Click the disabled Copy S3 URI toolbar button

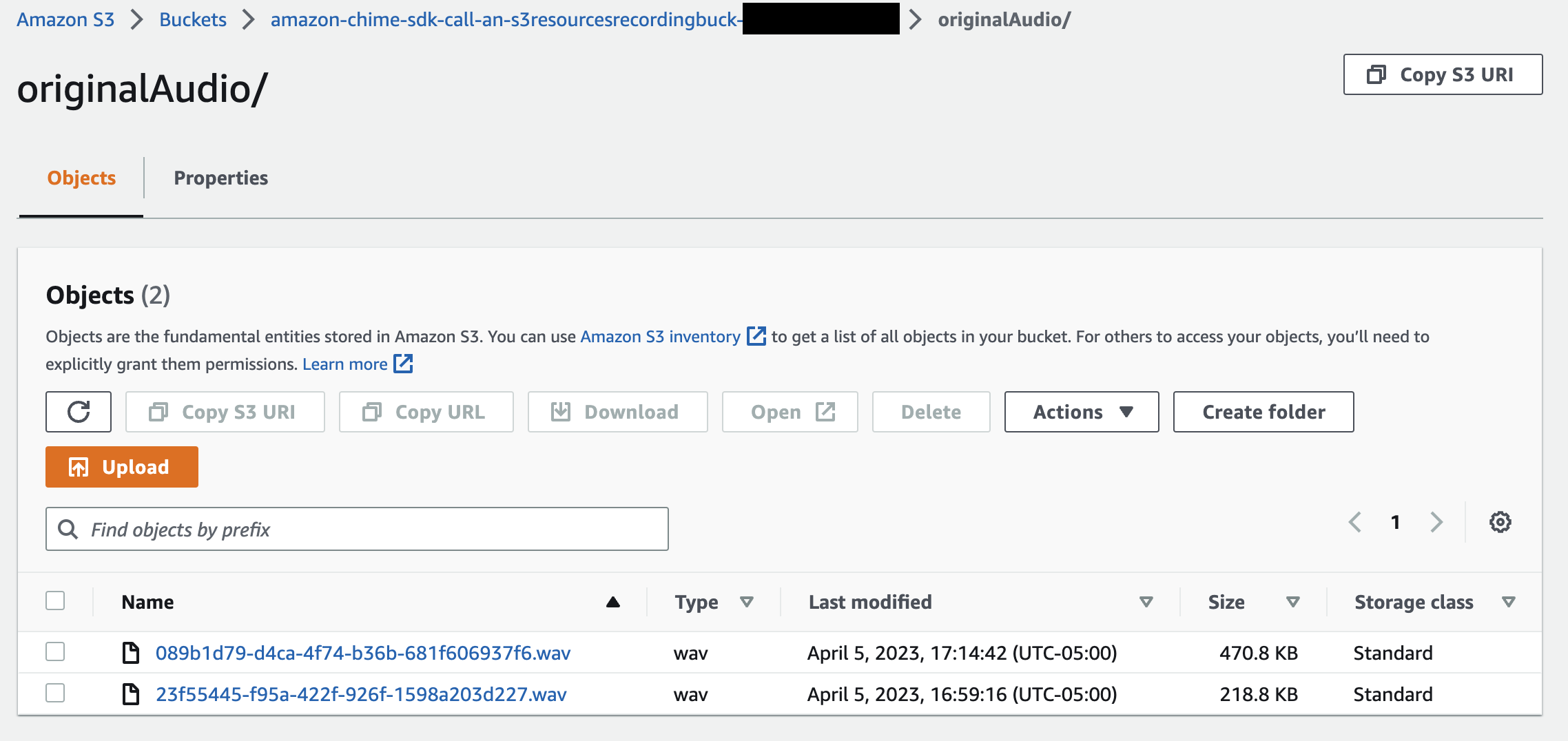tap(225, 412)
